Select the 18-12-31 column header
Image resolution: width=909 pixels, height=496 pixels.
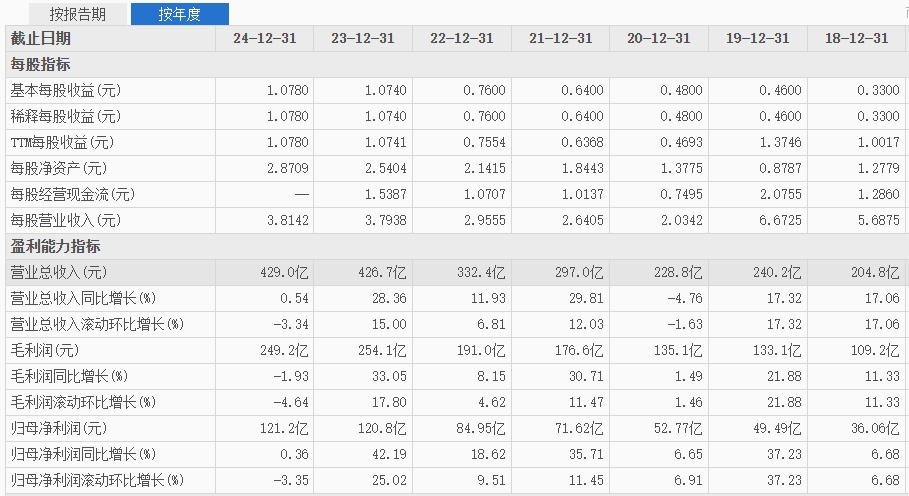click(x=856, y=38)
